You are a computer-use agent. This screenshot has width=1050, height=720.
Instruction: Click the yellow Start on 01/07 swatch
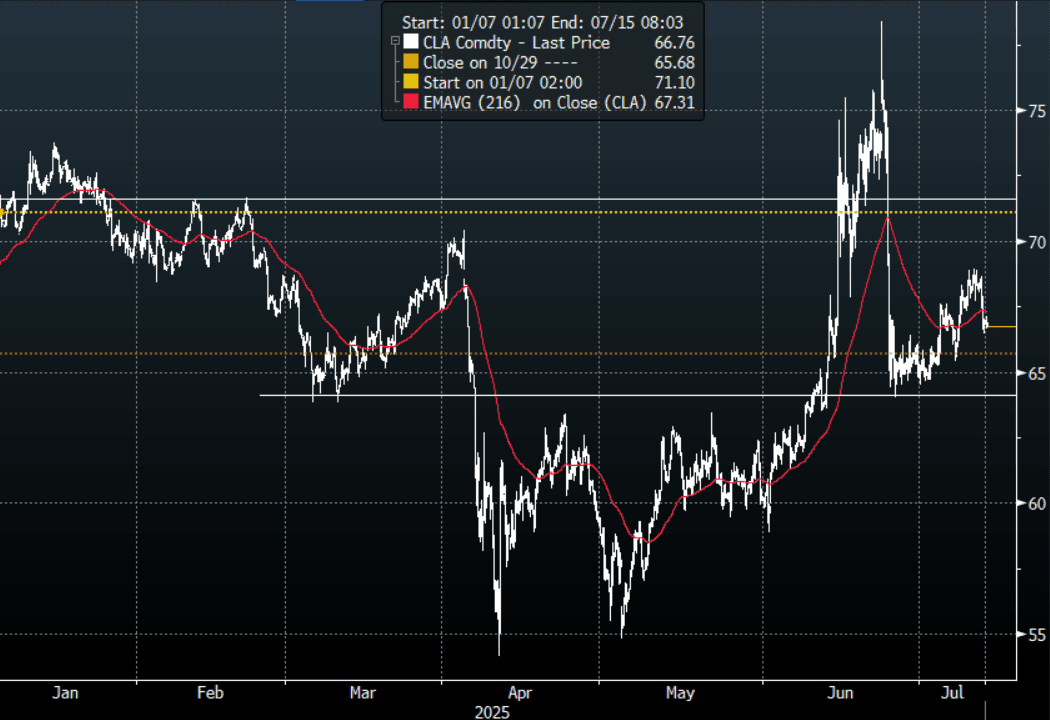pos(411,82)
